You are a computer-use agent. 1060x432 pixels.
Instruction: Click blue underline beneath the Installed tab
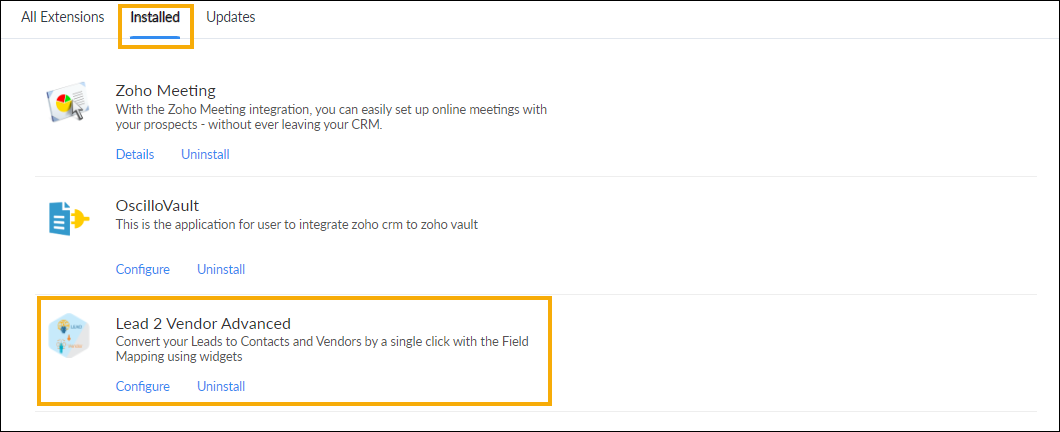coord(155,37)
